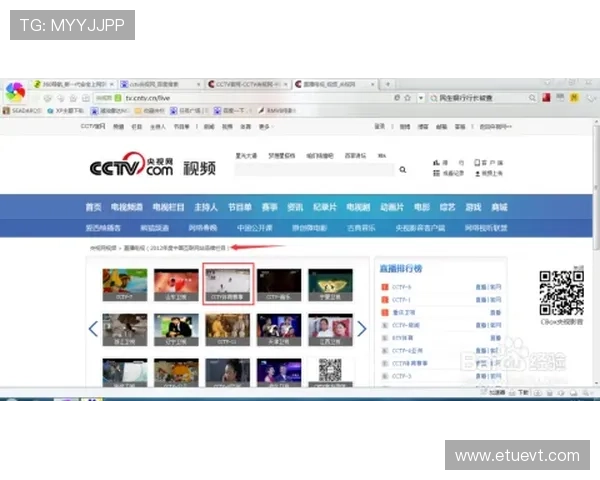Open 综艺 in the blue navigation bar
Image resolution: width=600 pixels, height=480 pixels.
[x=447, y=207]
